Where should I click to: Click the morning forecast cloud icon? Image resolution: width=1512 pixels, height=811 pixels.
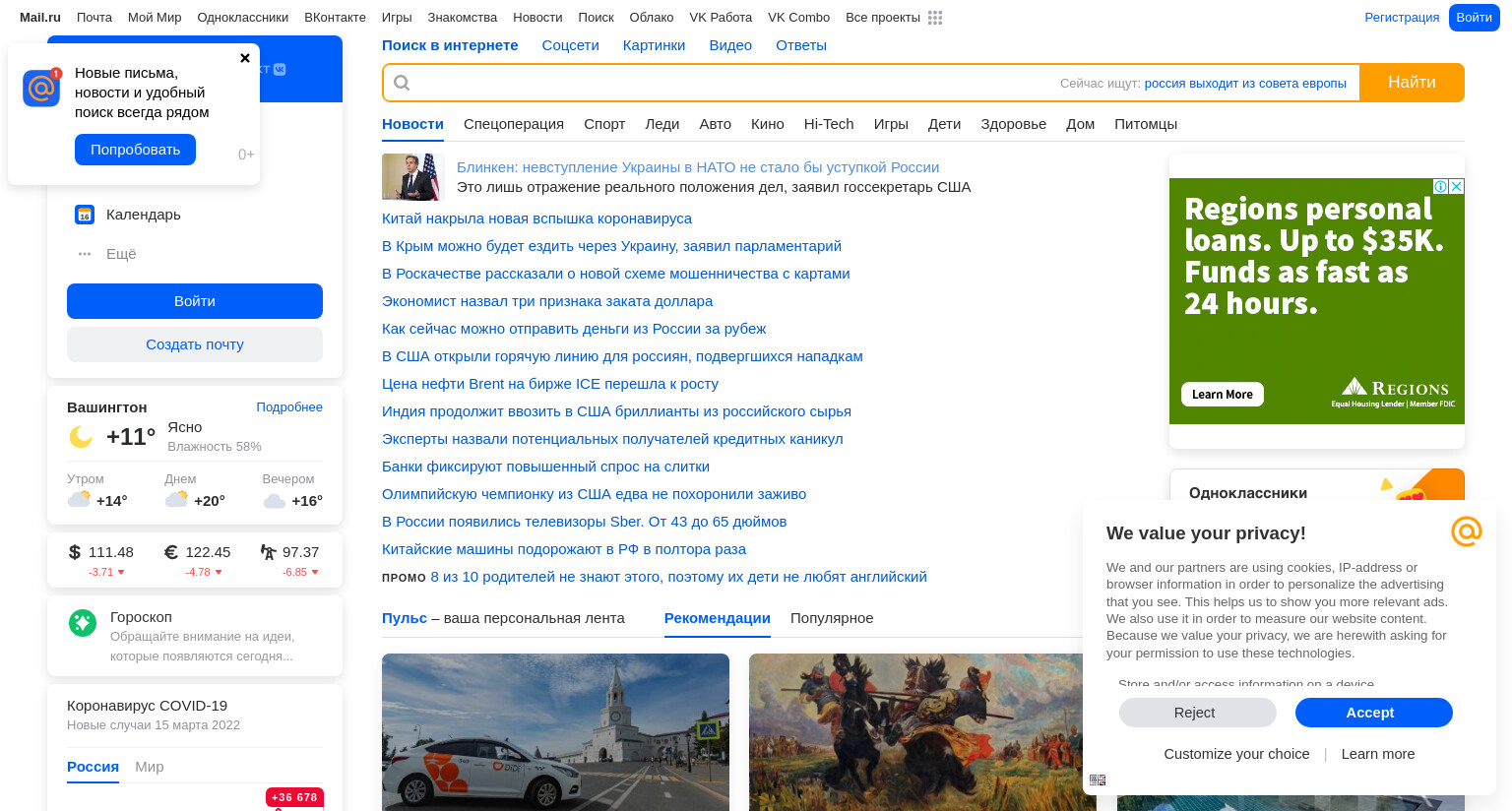pyautogui.click(x=80, y=499)
